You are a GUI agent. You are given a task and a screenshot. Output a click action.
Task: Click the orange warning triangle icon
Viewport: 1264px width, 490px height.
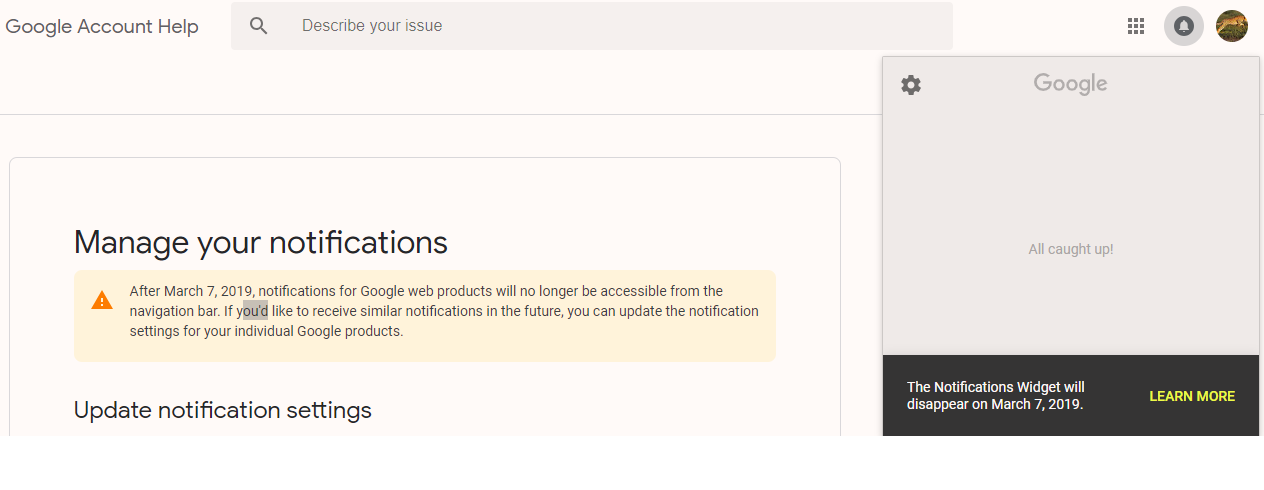(102, 300)
